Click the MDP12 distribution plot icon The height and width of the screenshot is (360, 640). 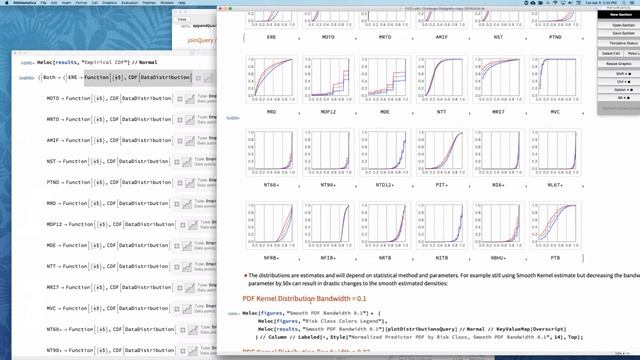tap(193, 225)
